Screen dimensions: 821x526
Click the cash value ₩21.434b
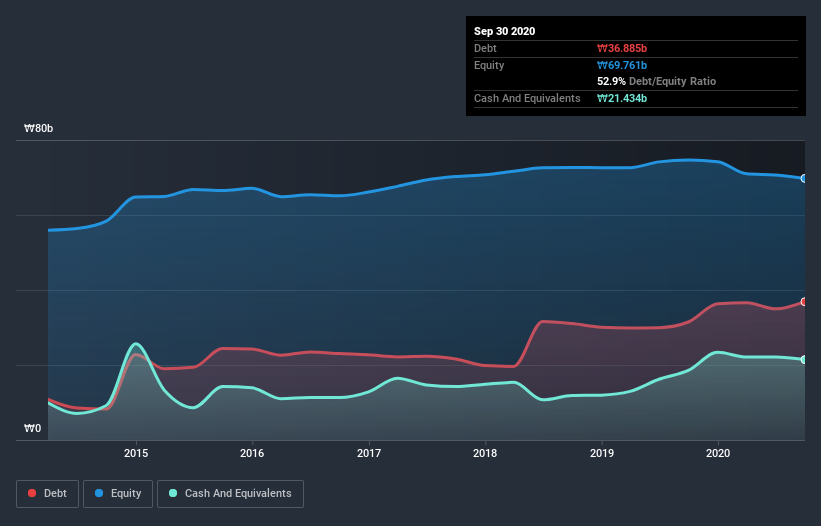coord(622,98)
